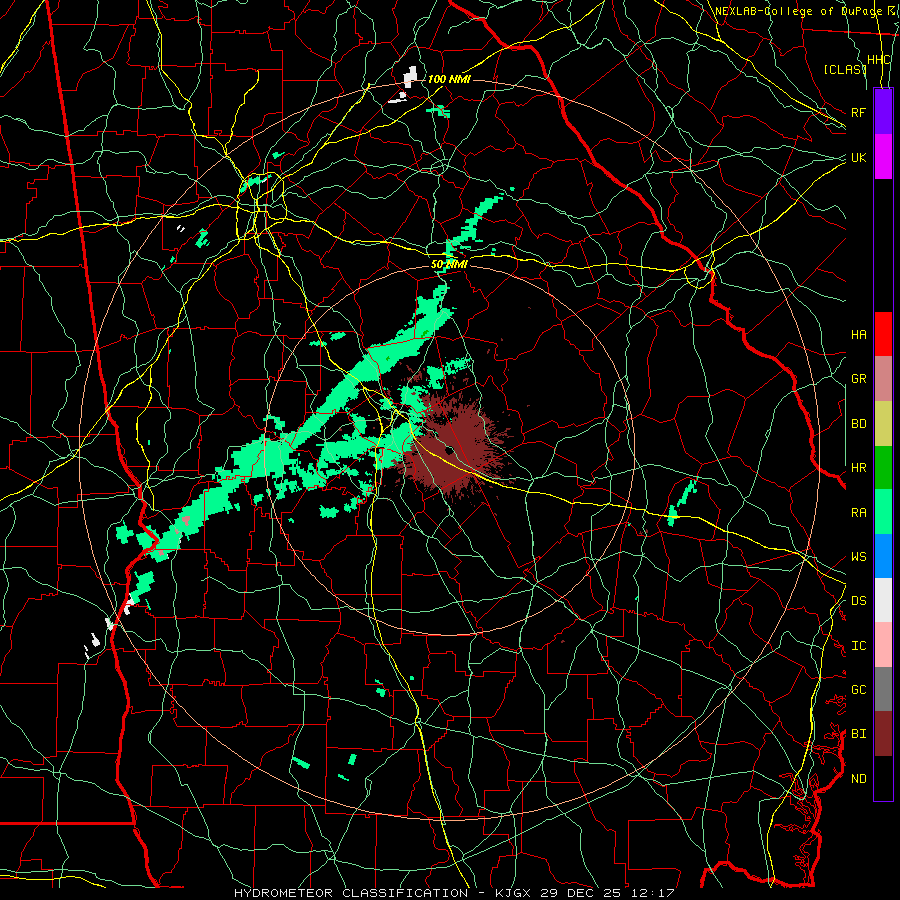Click the 12:17 timestamp in the caption

[653, 893]
